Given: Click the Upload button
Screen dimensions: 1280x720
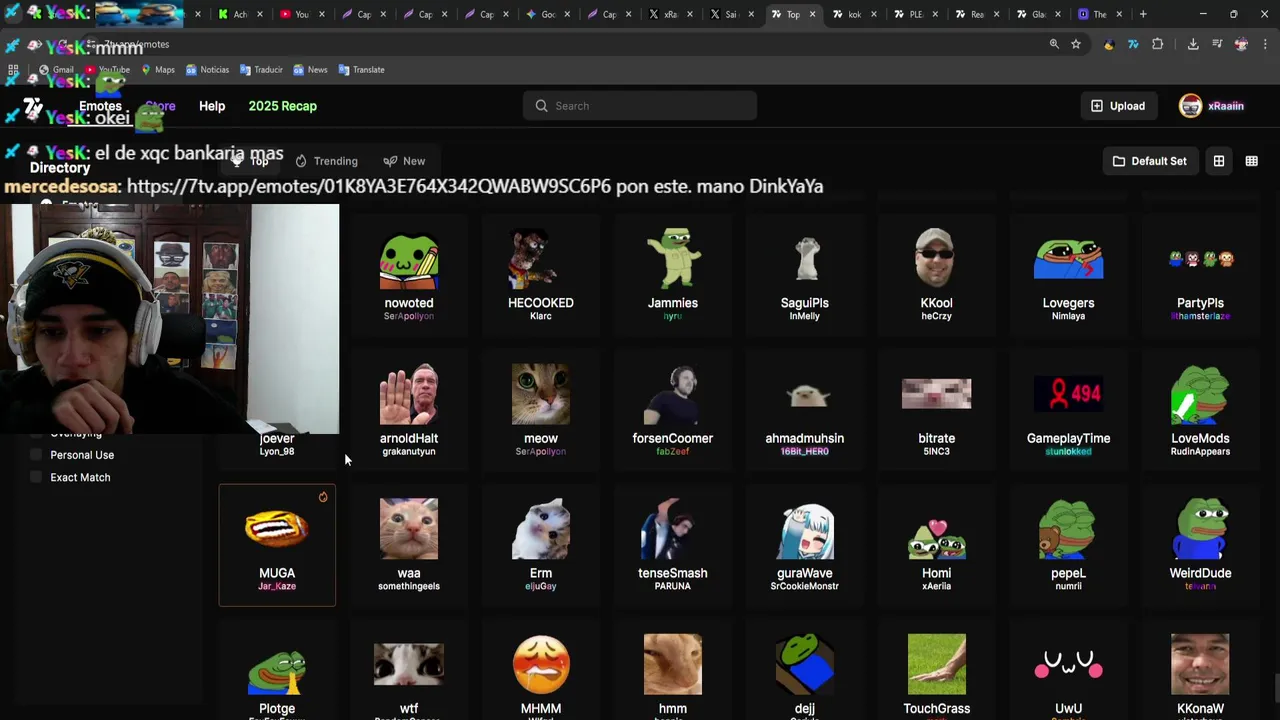Looking at the screenshot, I should [1118, 106].
